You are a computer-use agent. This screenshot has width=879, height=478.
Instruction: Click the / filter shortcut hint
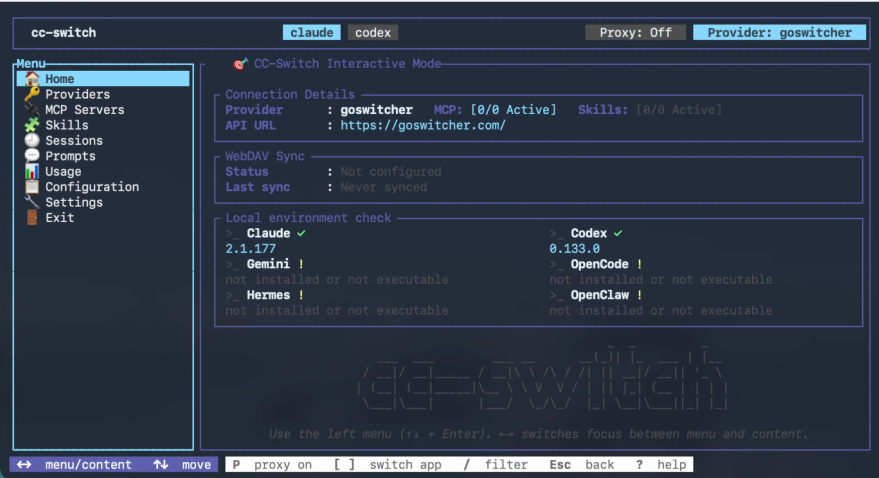click(496, 465)
